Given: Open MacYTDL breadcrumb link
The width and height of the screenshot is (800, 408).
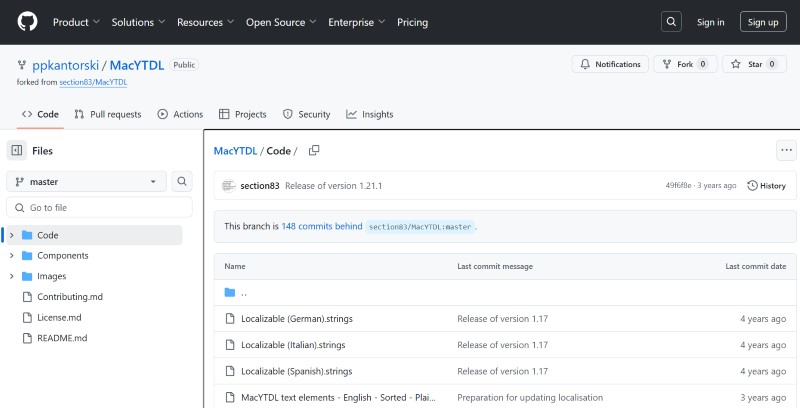Looking at the screenshot, I should click(235, 151).
